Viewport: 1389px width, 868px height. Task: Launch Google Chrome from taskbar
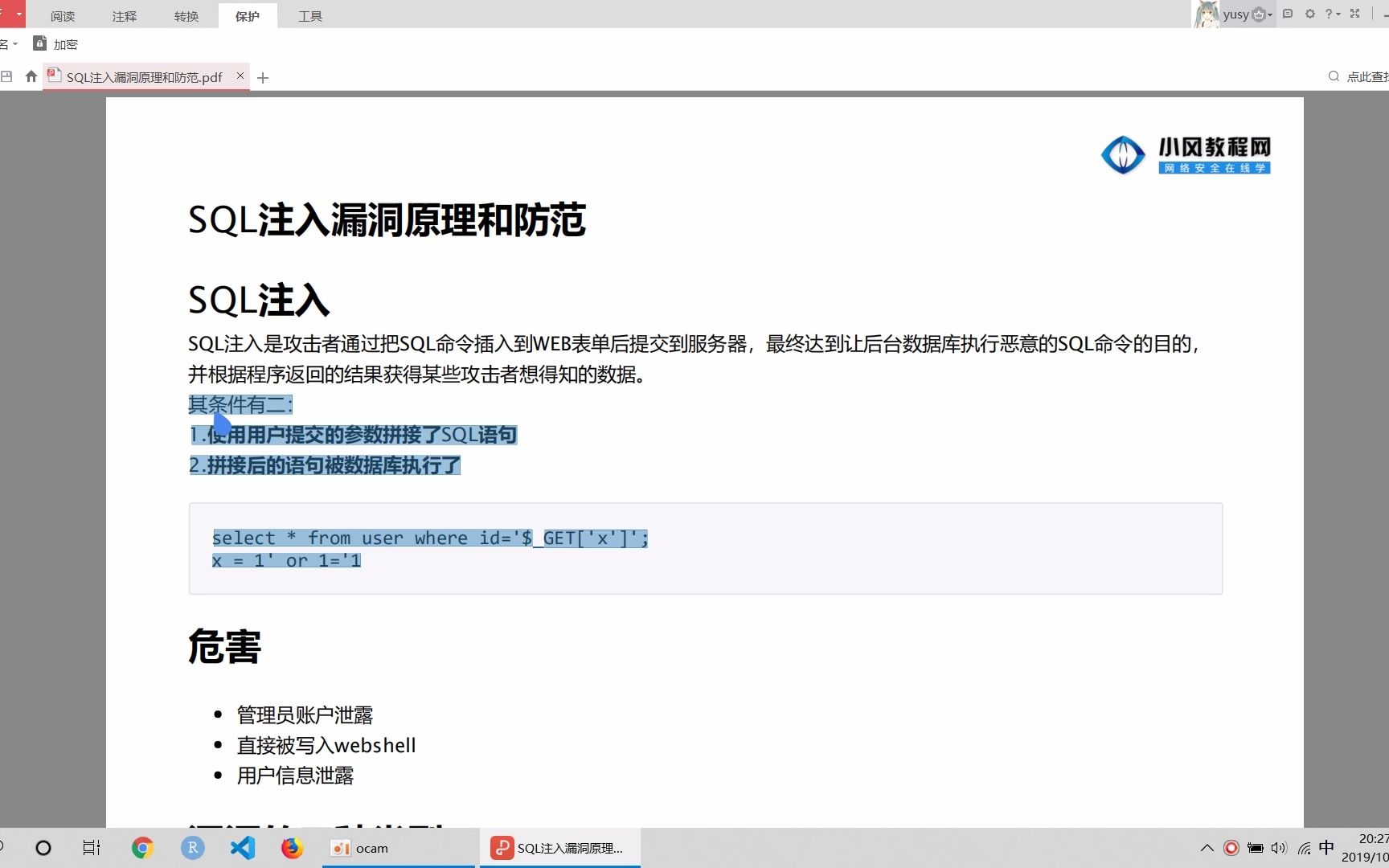(142, 848)
